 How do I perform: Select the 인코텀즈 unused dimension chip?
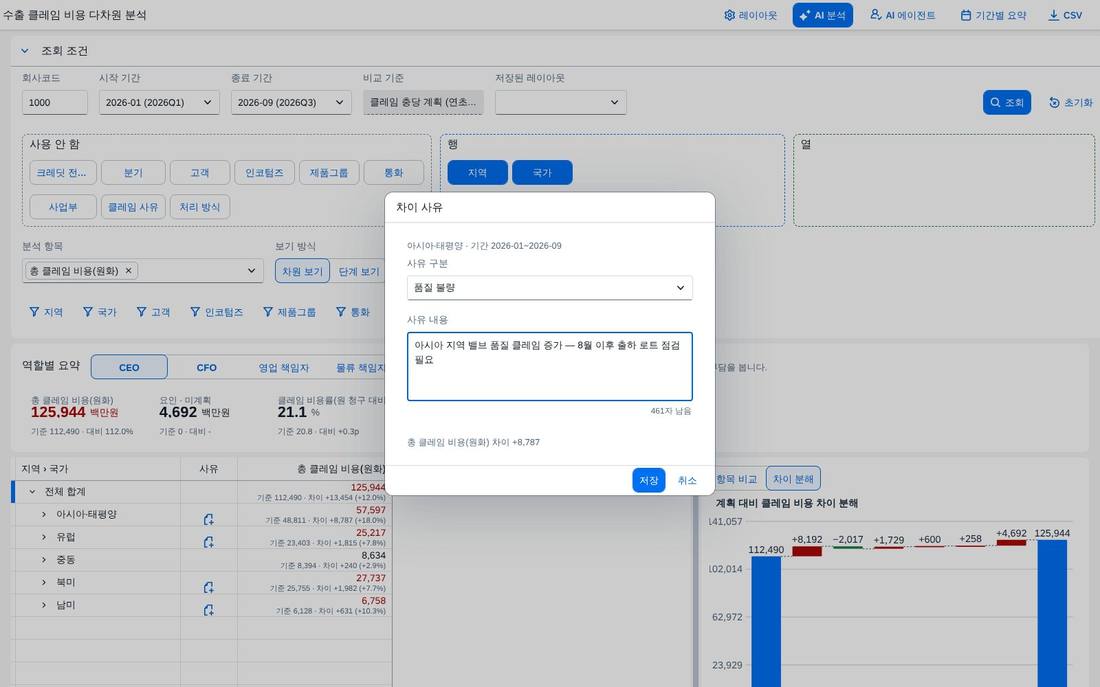point(264,173)
